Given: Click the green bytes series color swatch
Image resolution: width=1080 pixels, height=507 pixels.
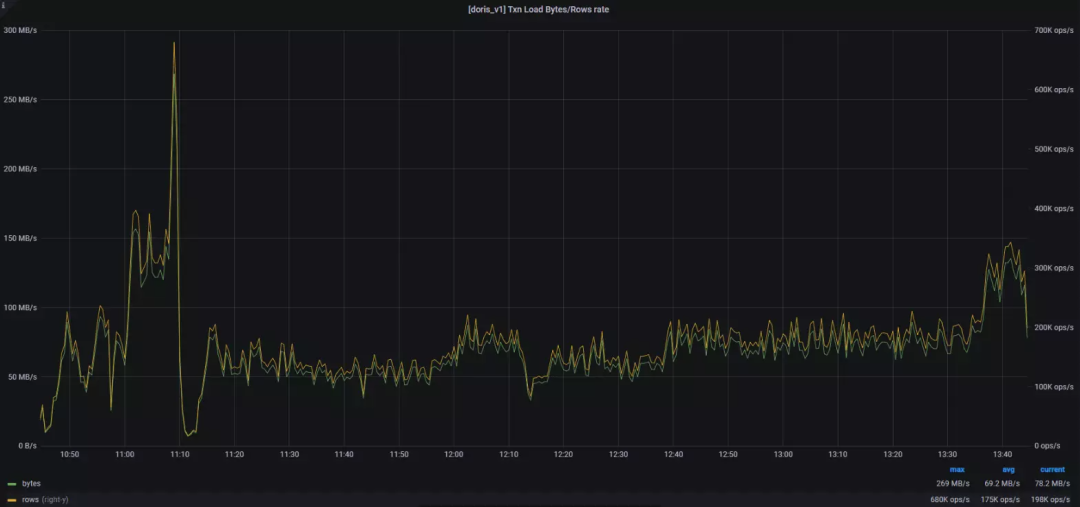Looking at the screenshot, I should pos(12,484).
